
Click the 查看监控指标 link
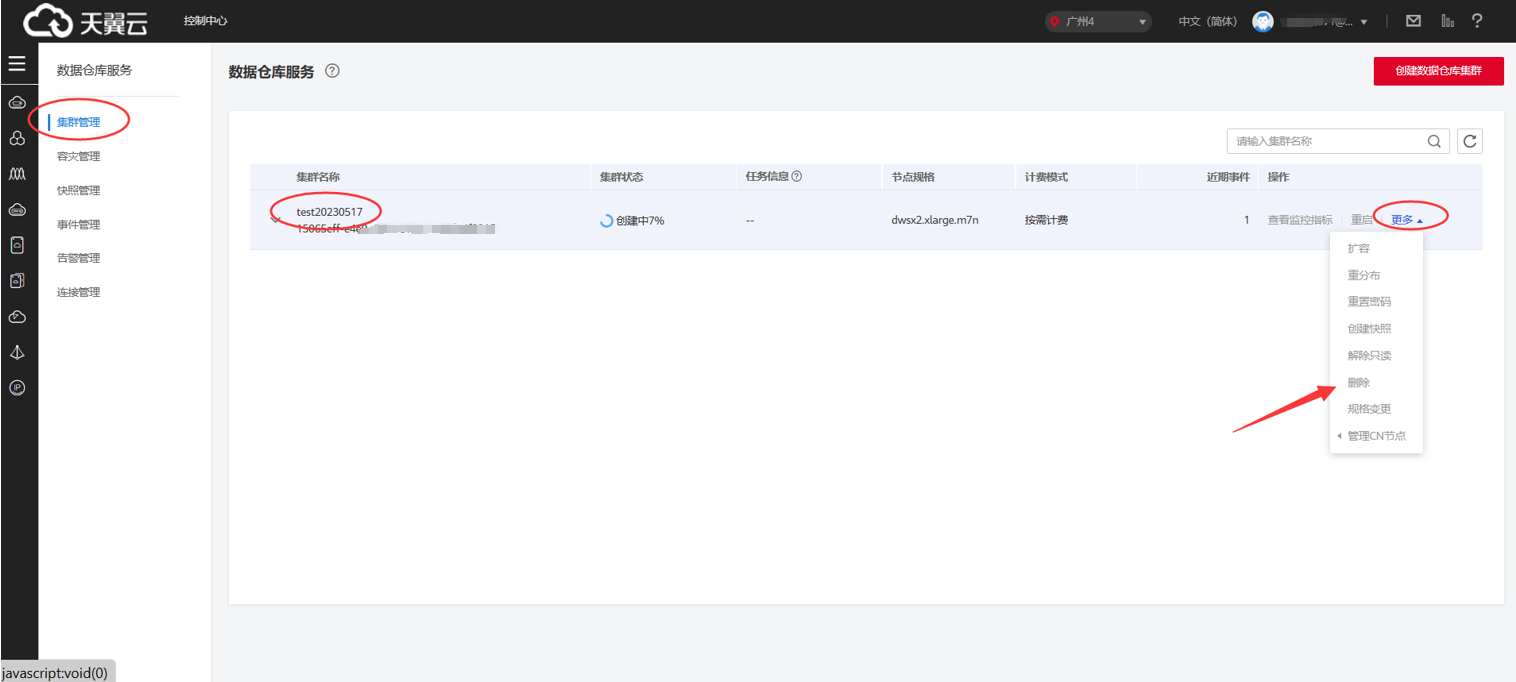pos(1300,220)
